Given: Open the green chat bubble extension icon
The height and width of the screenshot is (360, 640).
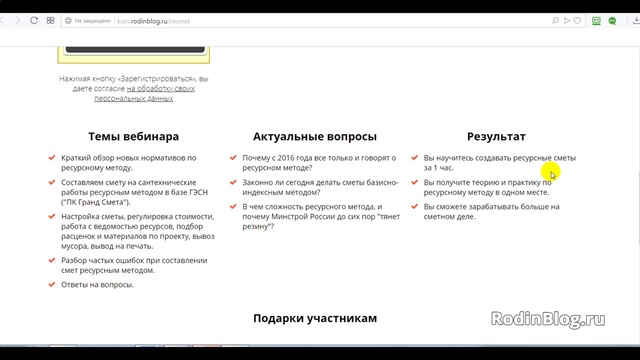Looking at the screenshot, I should coord(612,21).
